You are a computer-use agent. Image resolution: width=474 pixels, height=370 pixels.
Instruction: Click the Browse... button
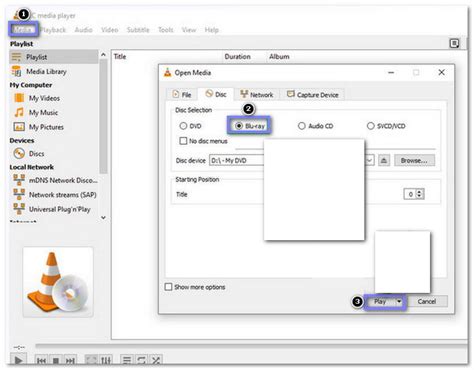[x=414, y=160]
